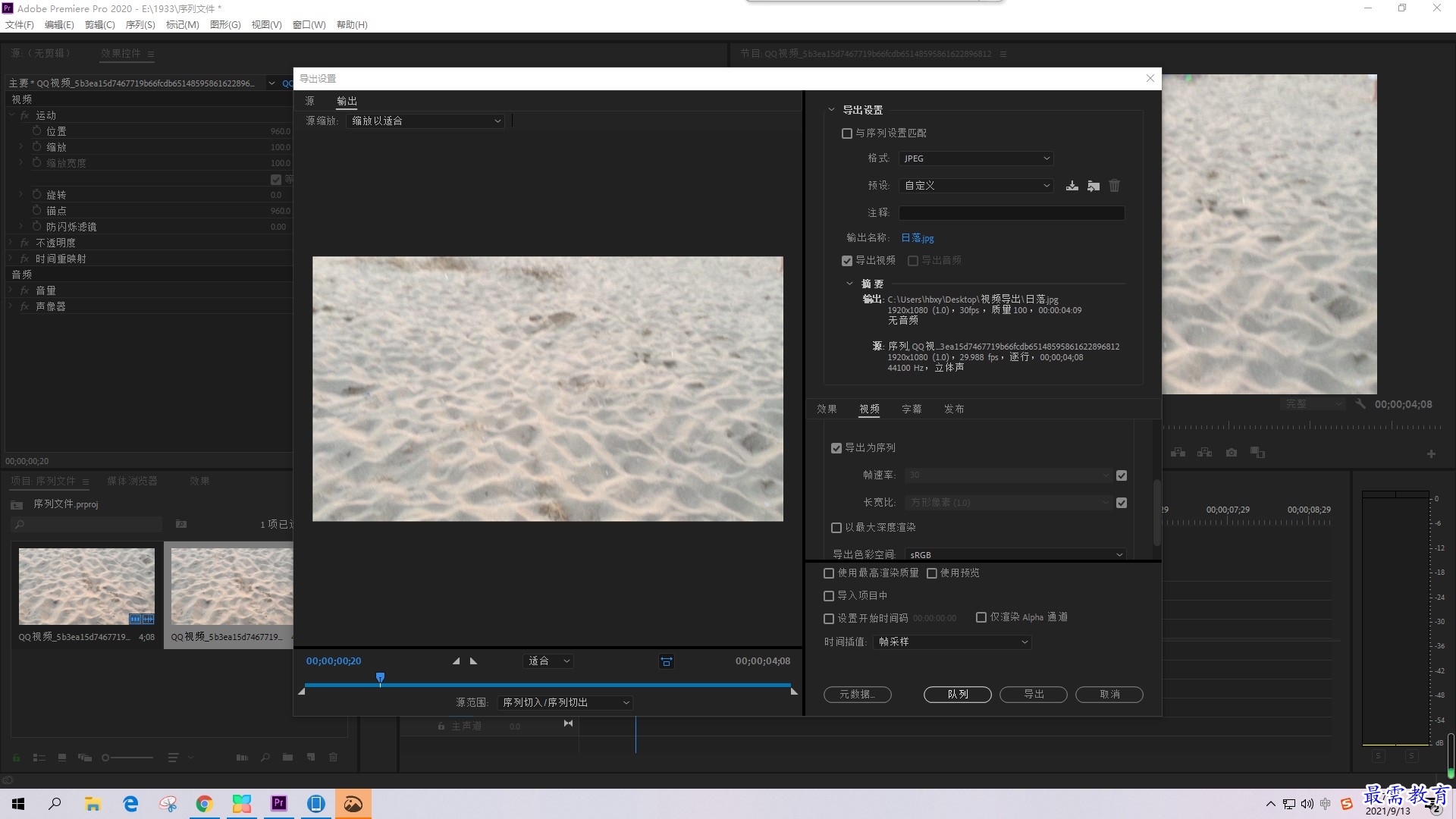The image size is (1456, 819).
Task: Open the Format dropdown showing JPEG
Action: [976, 158]
